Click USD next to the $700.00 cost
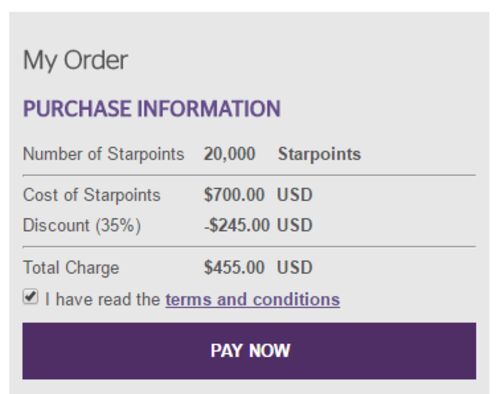This screenshot has width=500, height=394. [x=295, y=195]
